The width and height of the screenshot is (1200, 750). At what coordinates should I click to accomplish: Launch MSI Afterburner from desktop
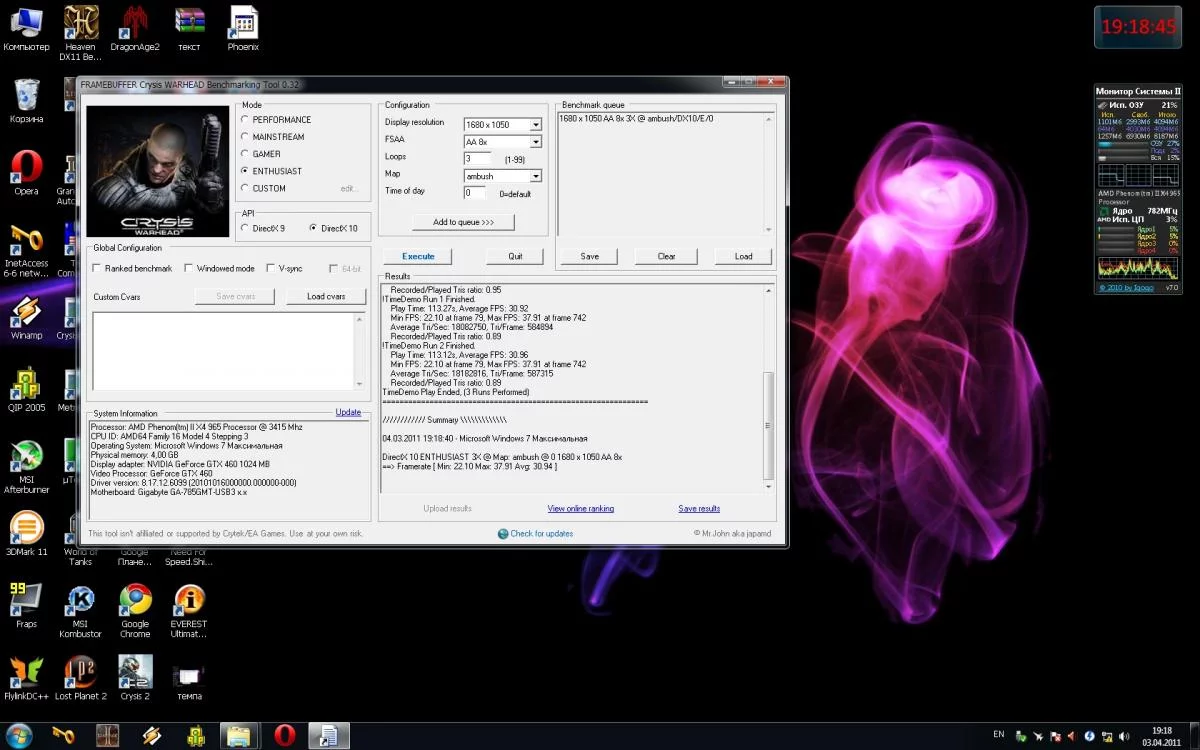pos(26,457)
